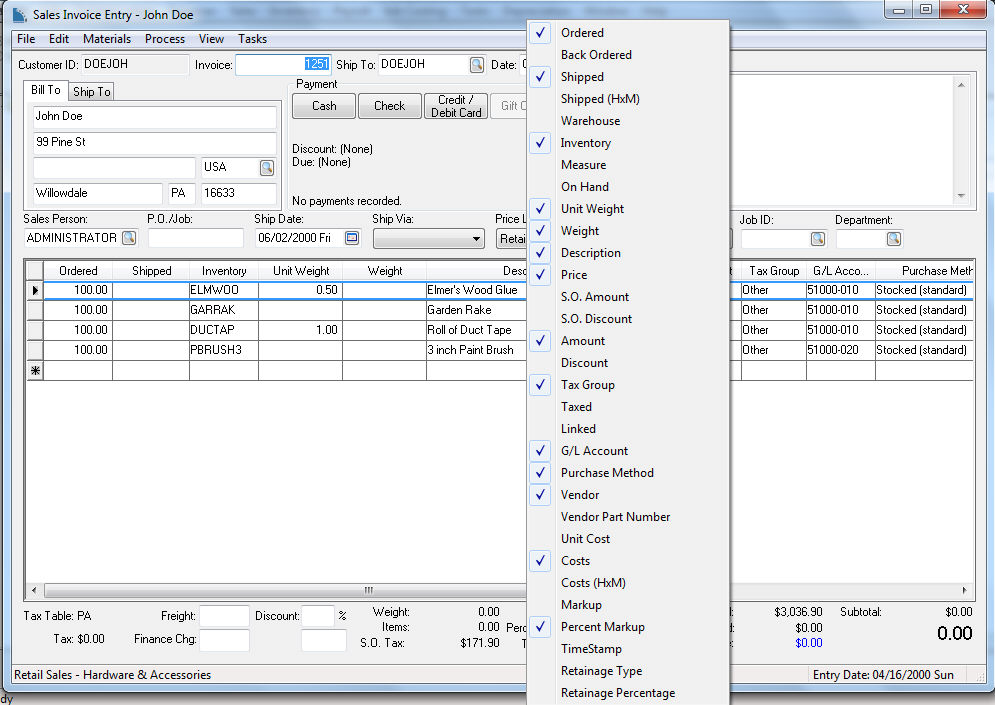Enable the Back Ordered column
995x705 pixels.
pos(595,55)
